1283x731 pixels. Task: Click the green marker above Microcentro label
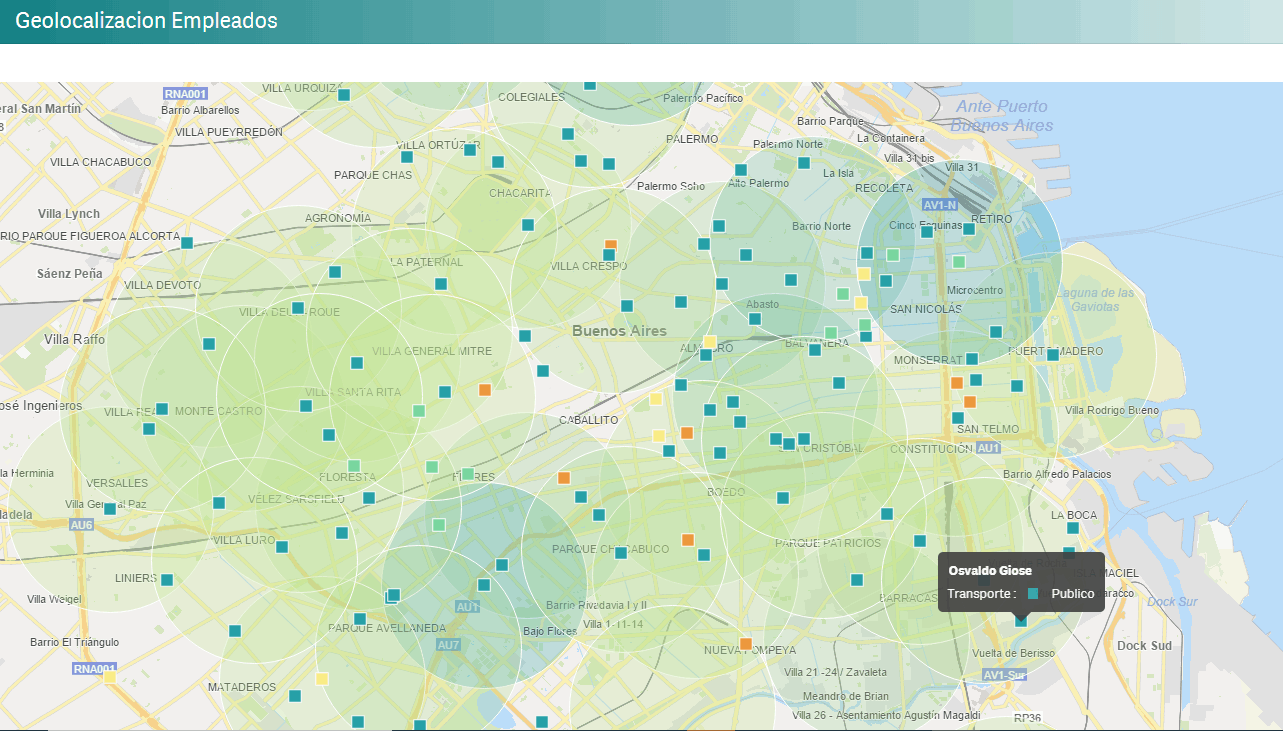(959, 262)
